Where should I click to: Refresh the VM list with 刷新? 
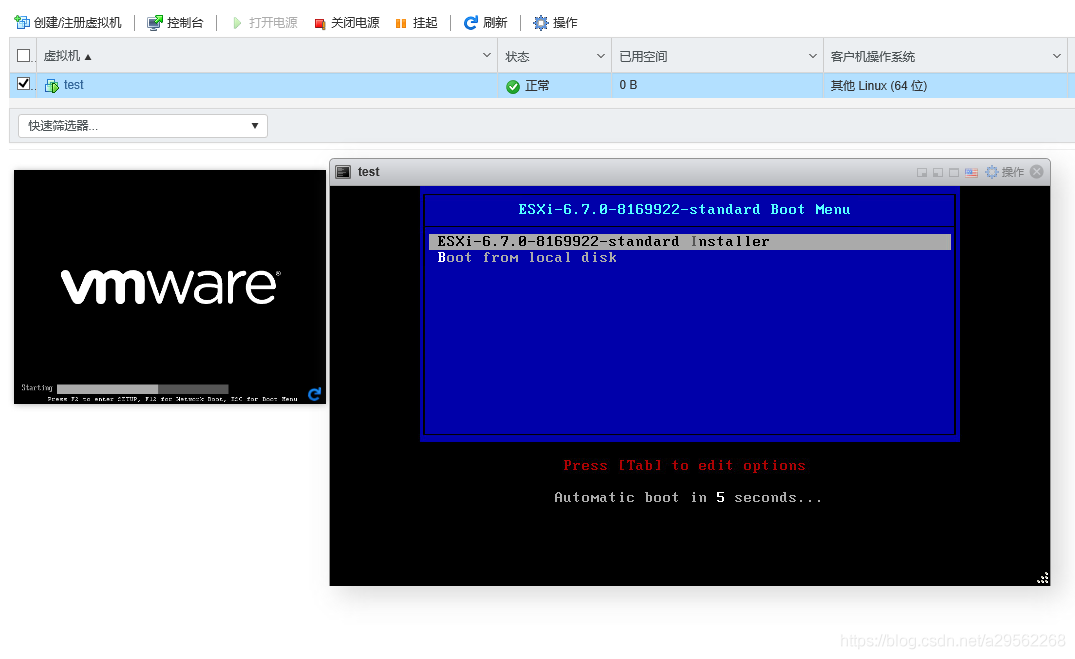pyautogui.click(x=485, y=22)
